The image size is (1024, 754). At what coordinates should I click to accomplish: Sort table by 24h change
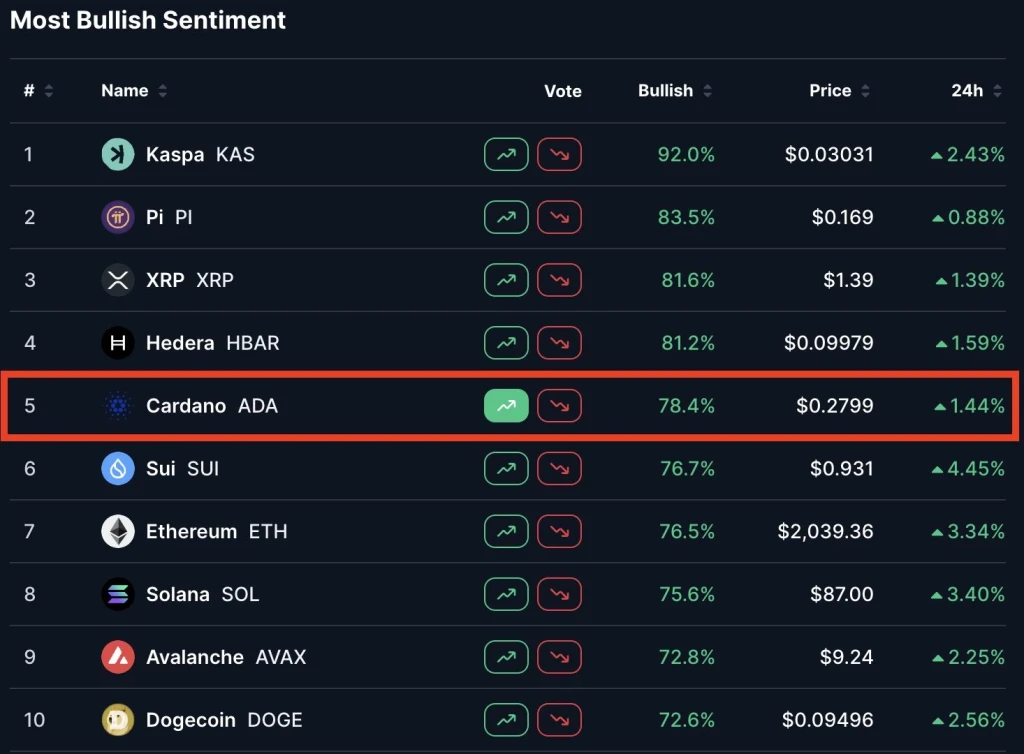[x=976, y=91]
